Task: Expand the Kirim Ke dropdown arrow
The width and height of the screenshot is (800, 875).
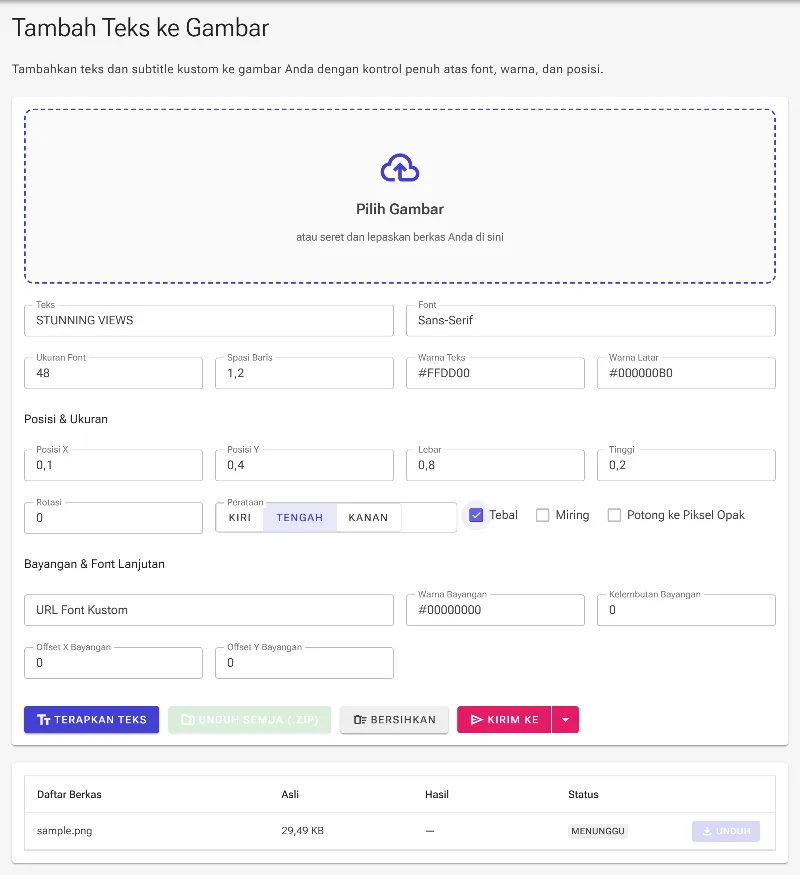Action: click(565, 720)
